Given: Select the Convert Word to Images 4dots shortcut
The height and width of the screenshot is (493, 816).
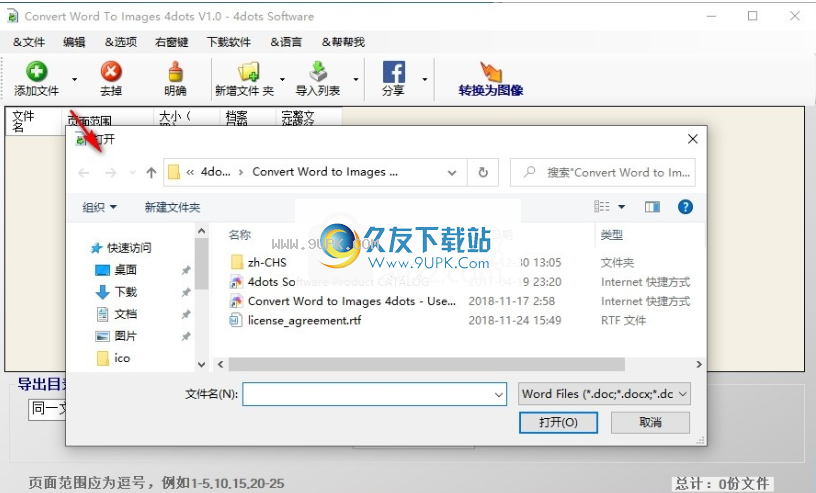Looking at the screenshot, I should (343, 301).
